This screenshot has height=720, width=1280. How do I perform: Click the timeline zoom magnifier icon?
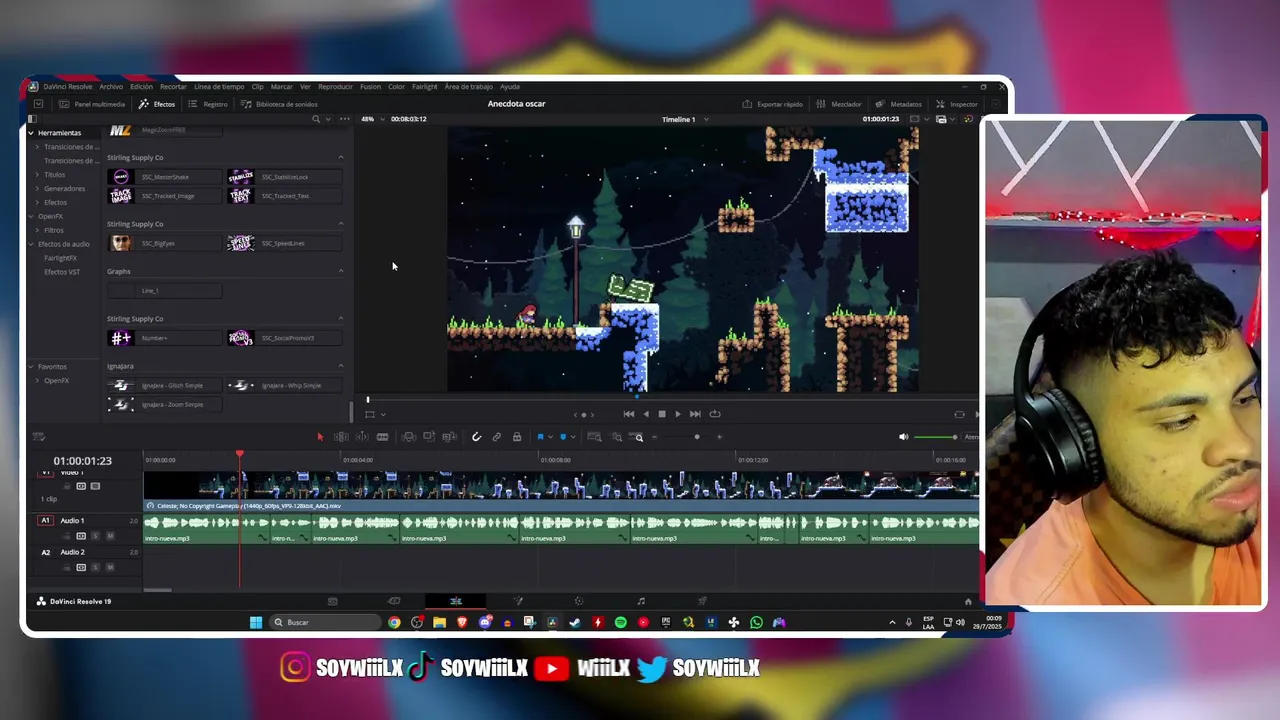click(638, 437)
